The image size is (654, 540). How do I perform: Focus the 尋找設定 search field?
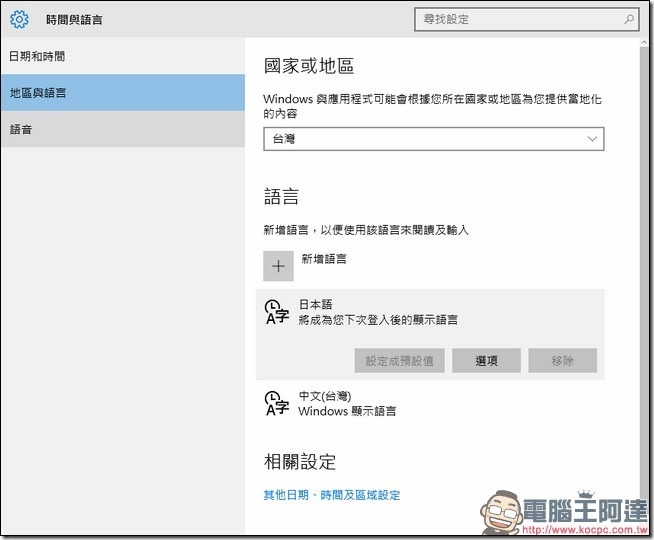click(x=526, y=19)
